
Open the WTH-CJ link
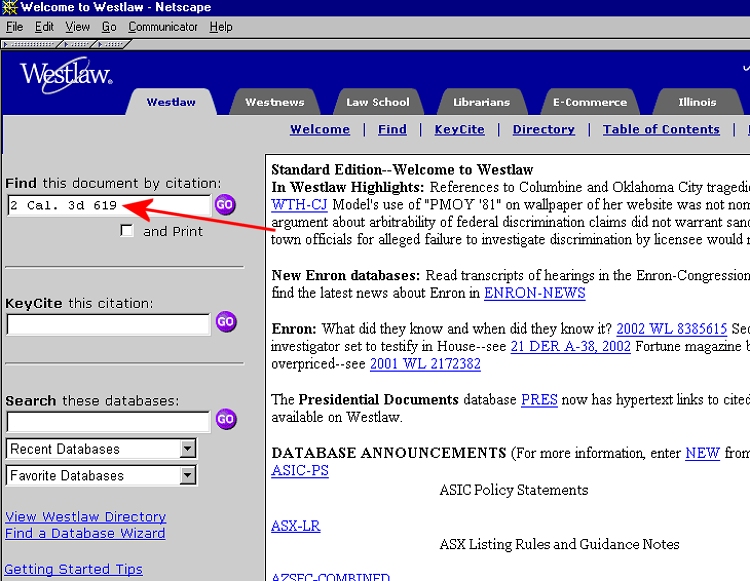point(299,205)
